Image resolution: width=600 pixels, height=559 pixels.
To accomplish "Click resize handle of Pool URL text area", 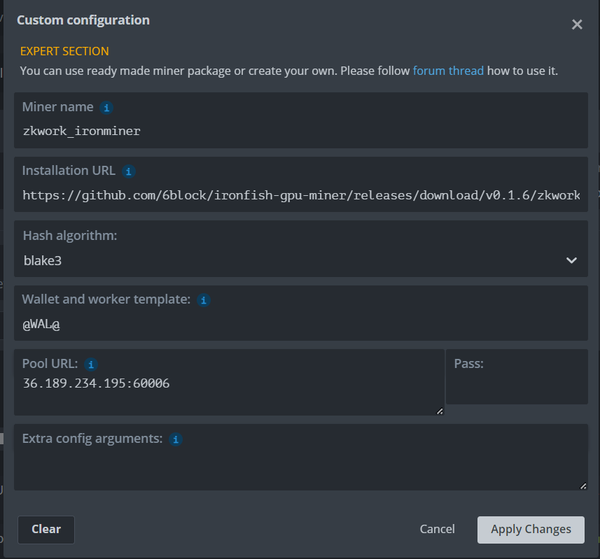I will (439, 410).
